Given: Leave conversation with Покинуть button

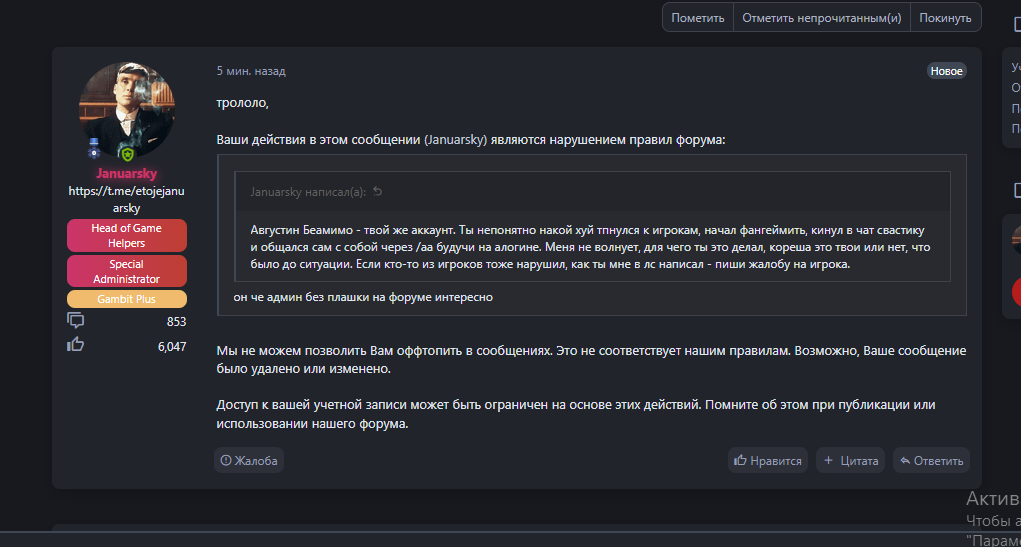Looking at the screenshot, I should pos(945,18).
